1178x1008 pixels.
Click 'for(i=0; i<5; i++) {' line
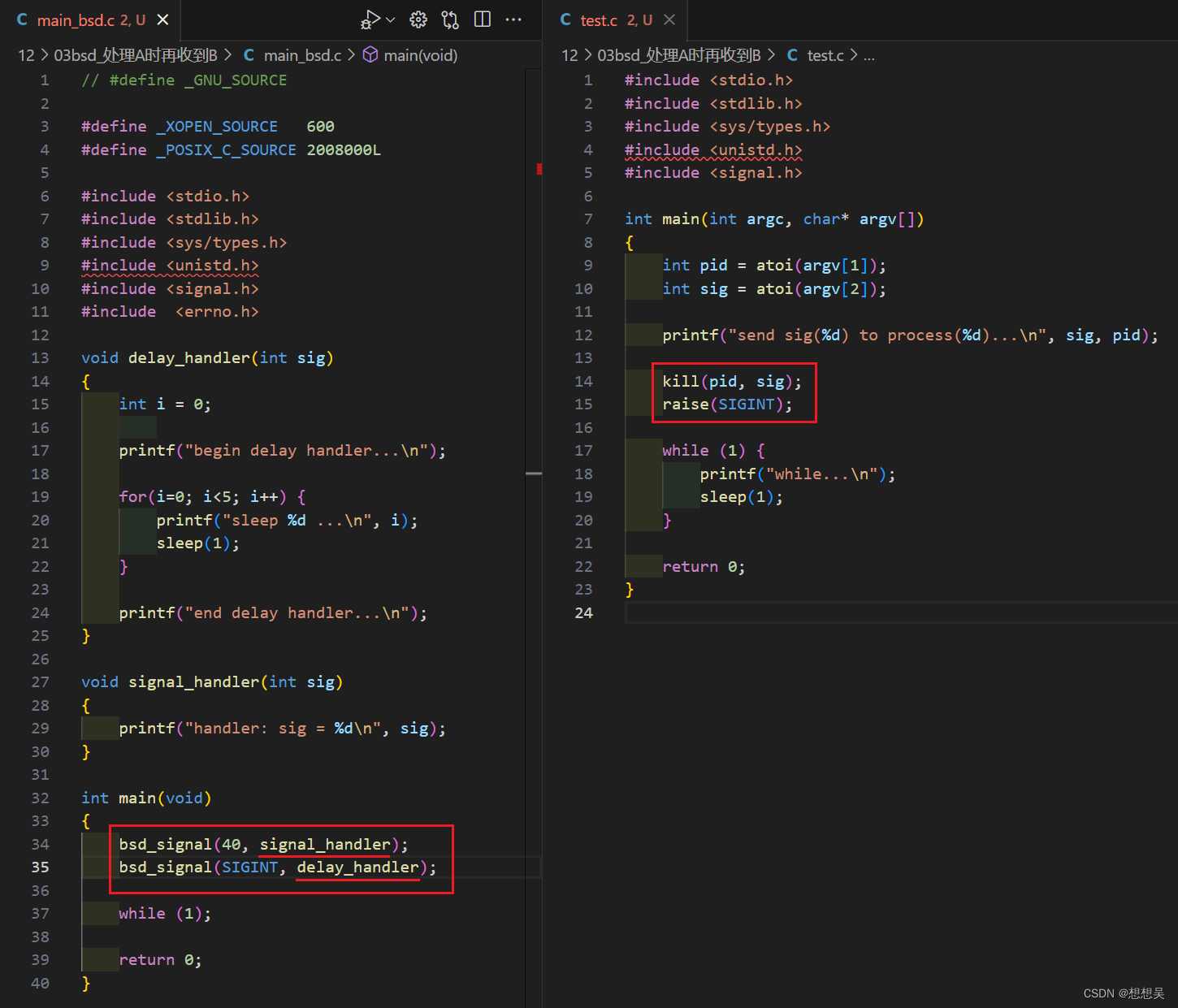tap(212, 497)
